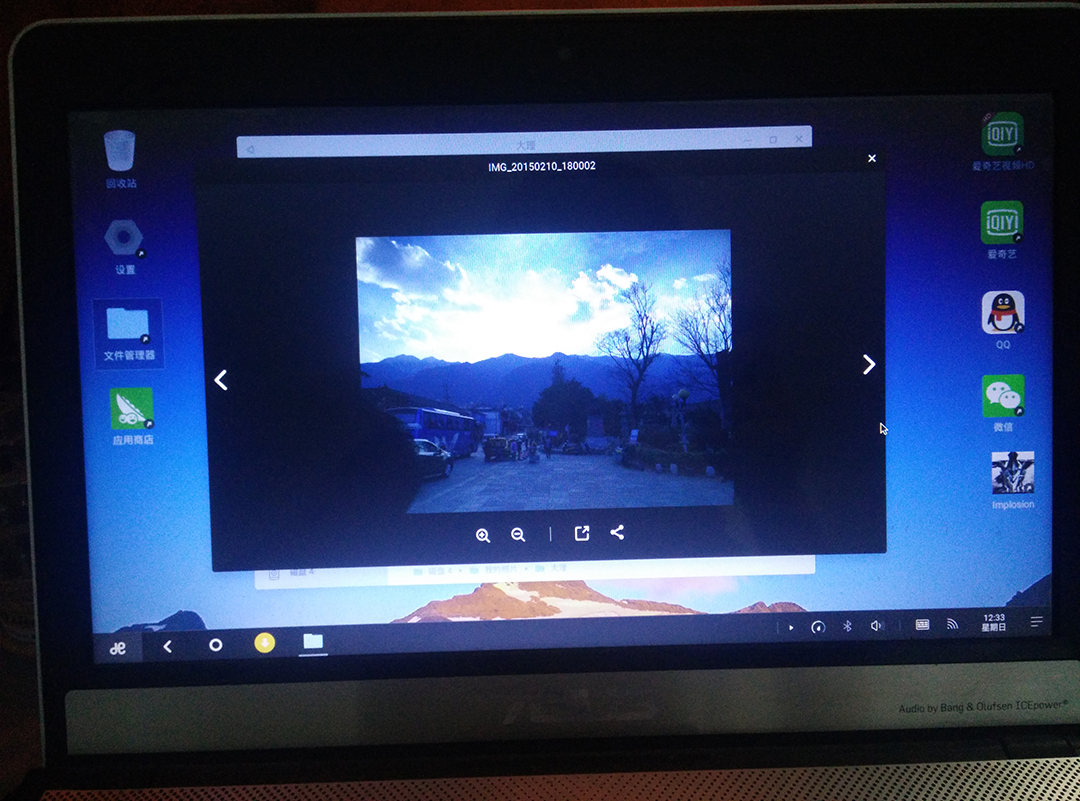
Task: Open the speedometer tray icon
Action: point(818,627)
